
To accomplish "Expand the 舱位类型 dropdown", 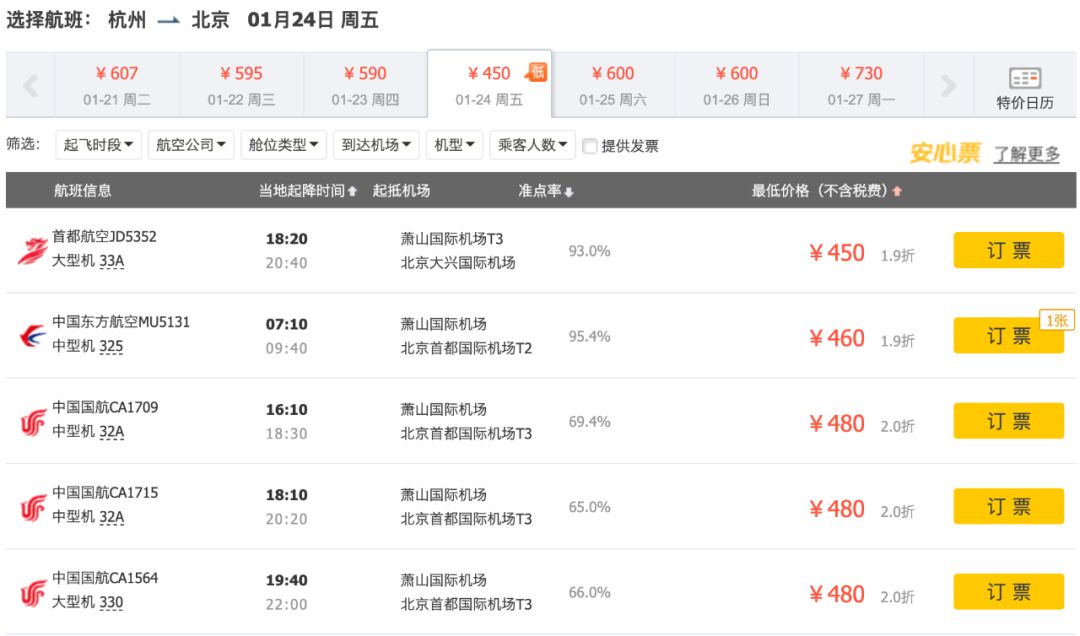I will [x=284, y=145].
